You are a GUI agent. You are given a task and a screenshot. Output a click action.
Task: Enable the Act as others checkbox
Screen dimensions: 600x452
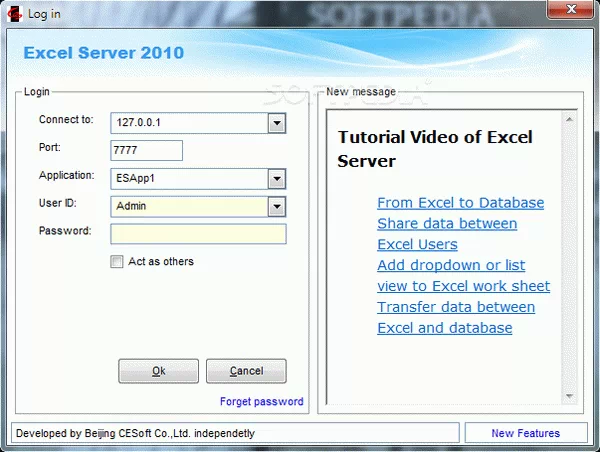tap(117, 262)
